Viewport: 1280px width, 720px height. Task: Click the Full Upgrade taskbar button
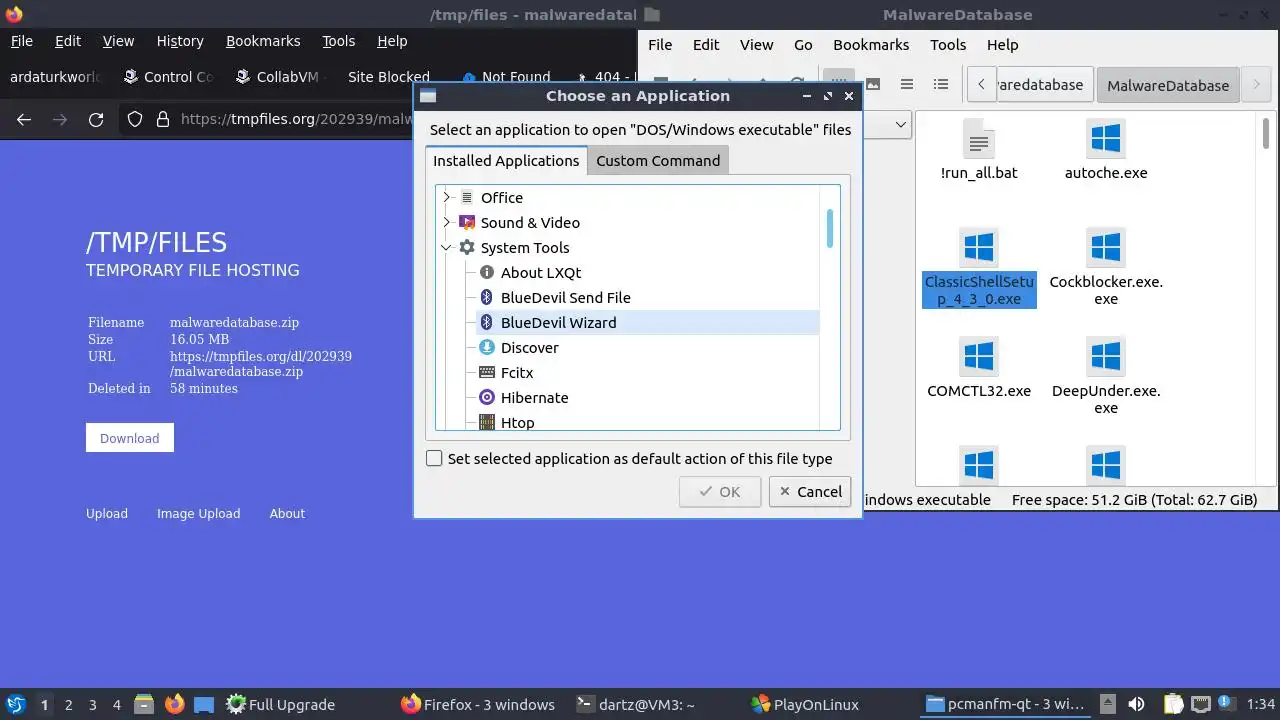[280, 704]
